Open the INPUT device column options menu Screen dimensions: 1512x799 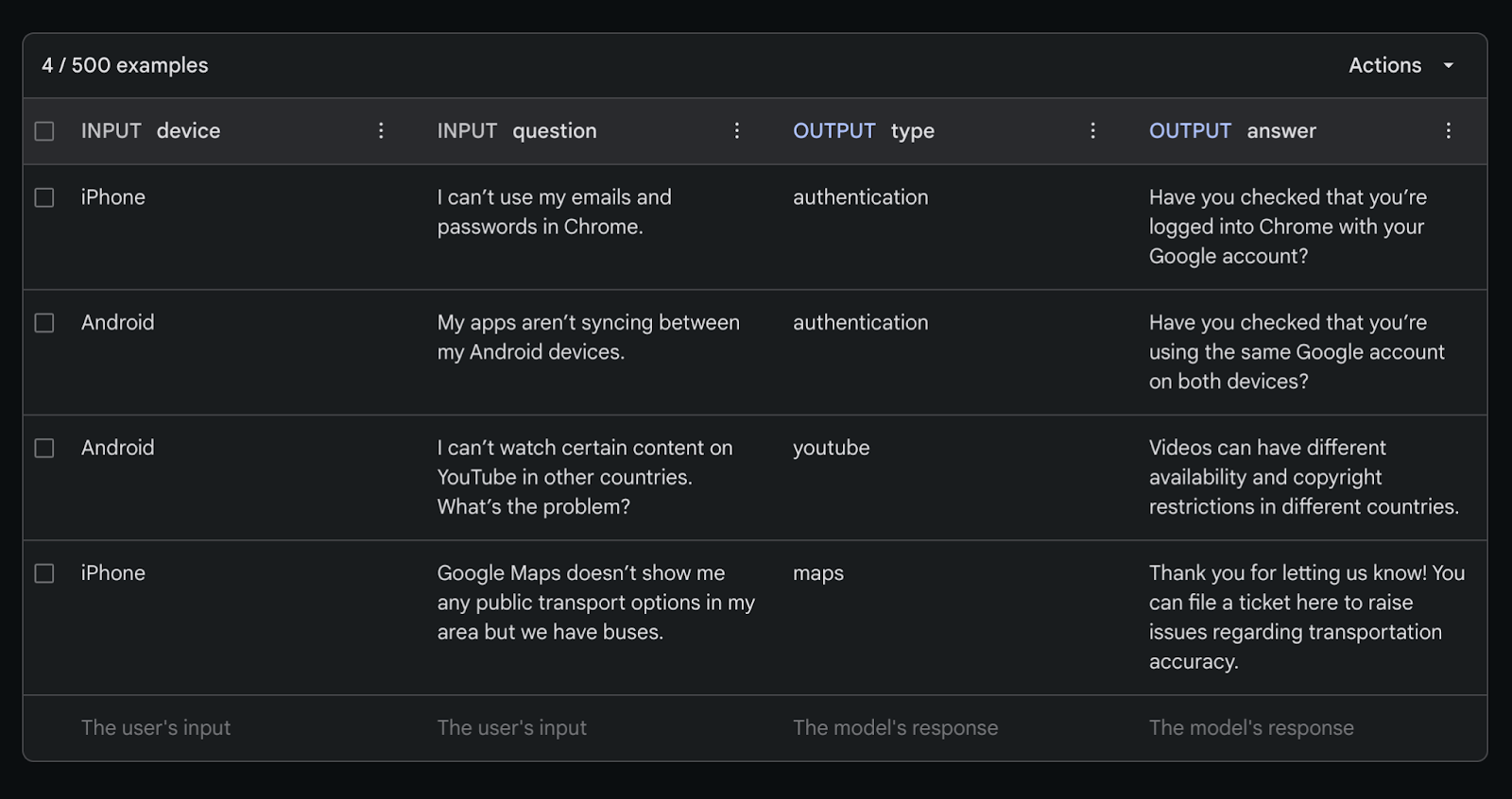(x=381, y=131)
